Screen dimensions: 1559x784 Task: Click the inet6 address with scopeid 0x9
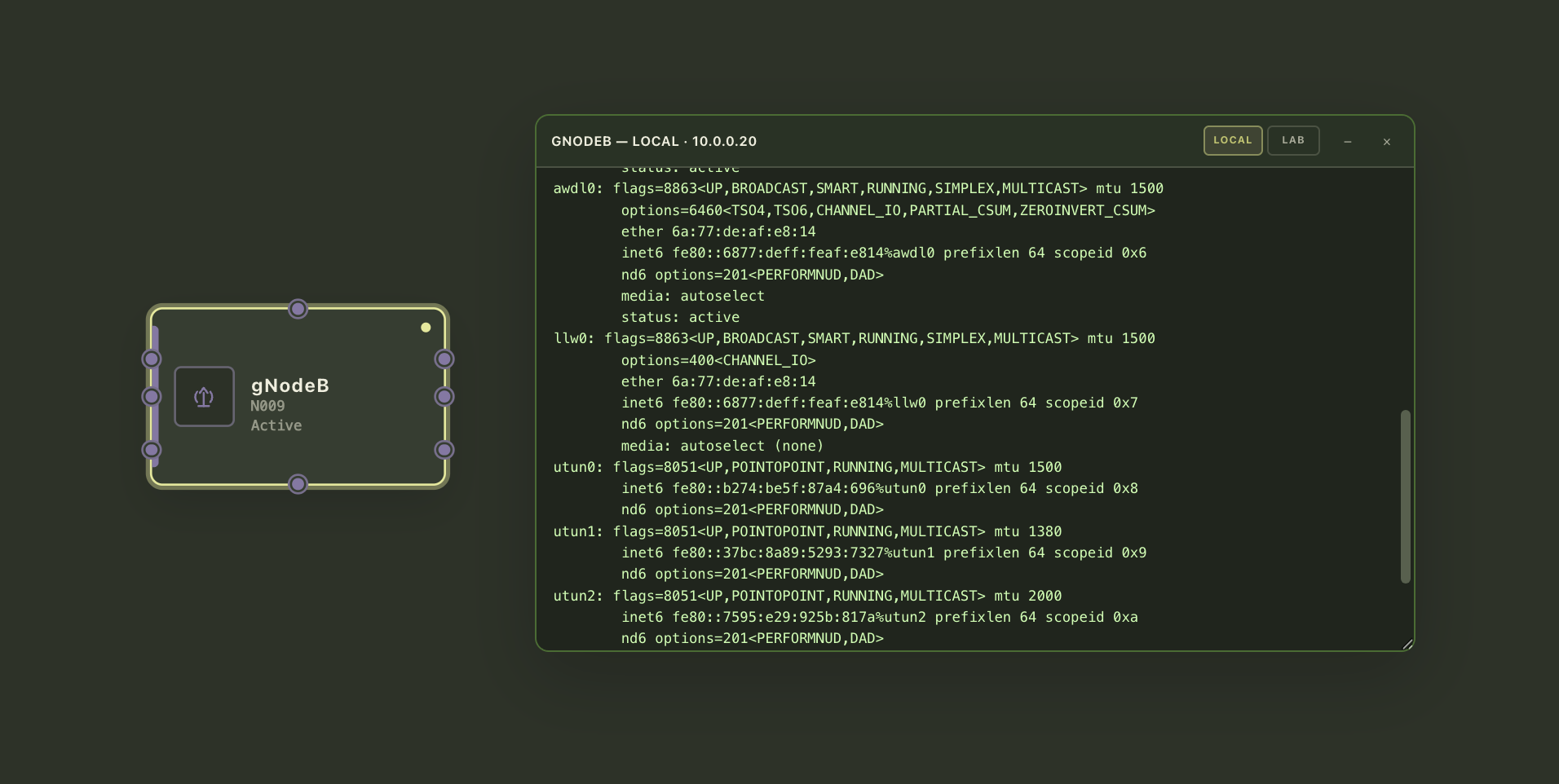(884, 553)
